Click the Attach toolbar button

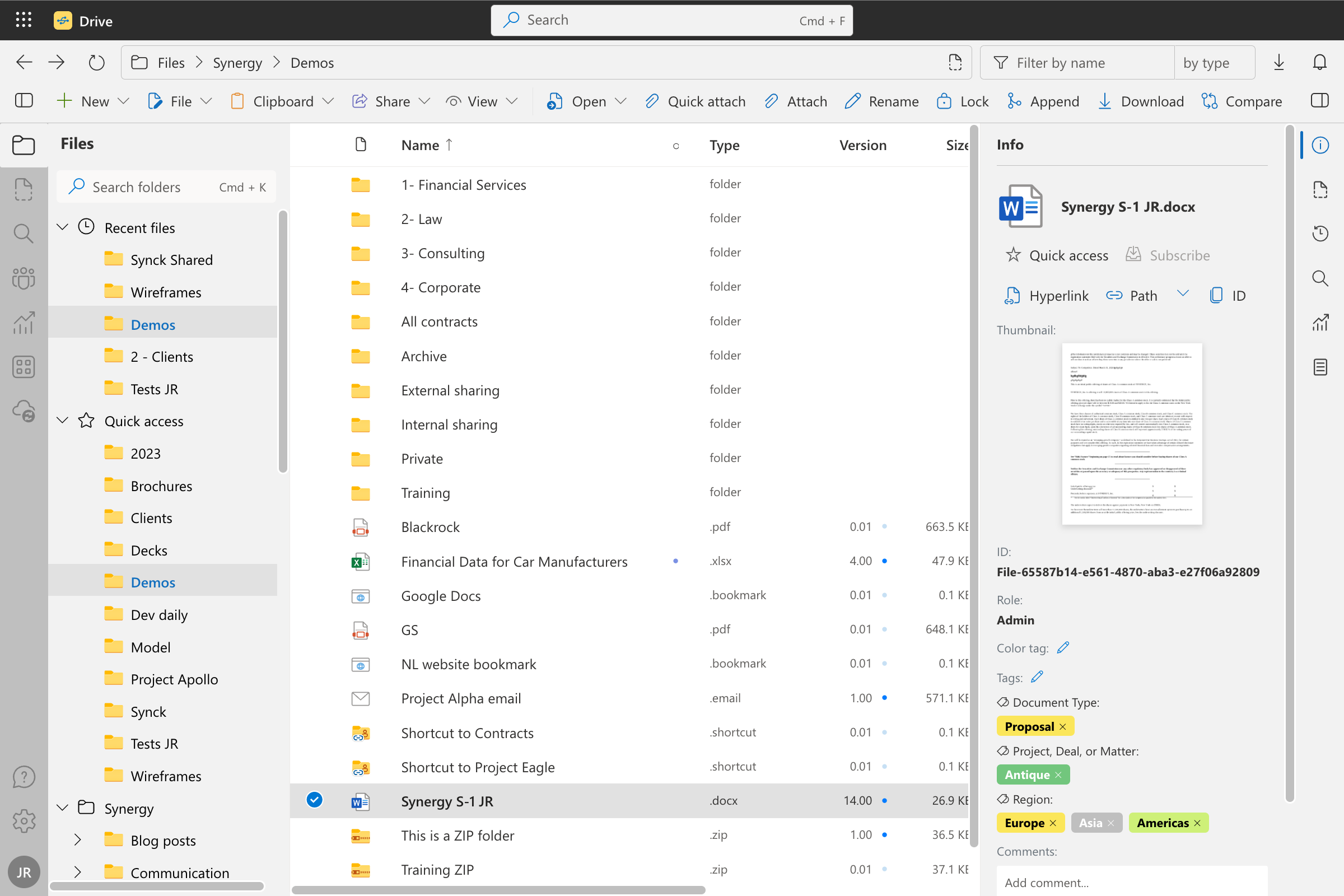click(x=795, y=101)
